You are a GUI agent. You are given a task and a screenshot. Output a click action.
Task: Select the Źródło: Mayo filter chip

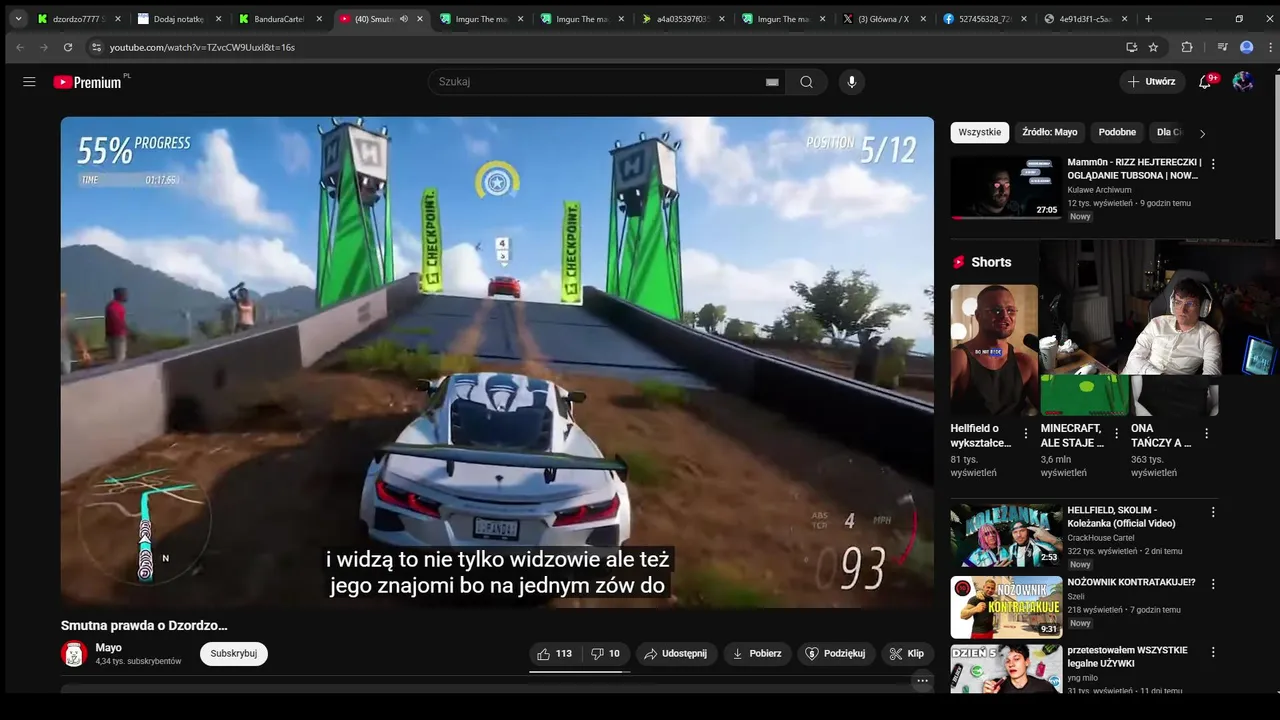pyautogui.click(x=1049, y=132)
